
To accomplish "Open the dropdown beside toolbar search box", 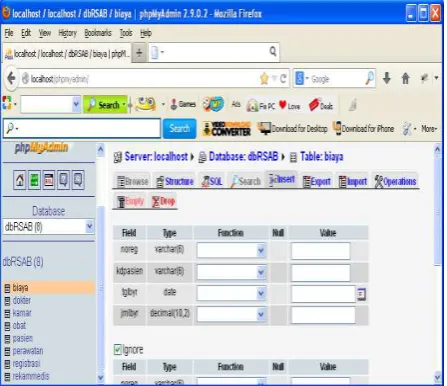I will pyautogui.click(x=76, y=105).
